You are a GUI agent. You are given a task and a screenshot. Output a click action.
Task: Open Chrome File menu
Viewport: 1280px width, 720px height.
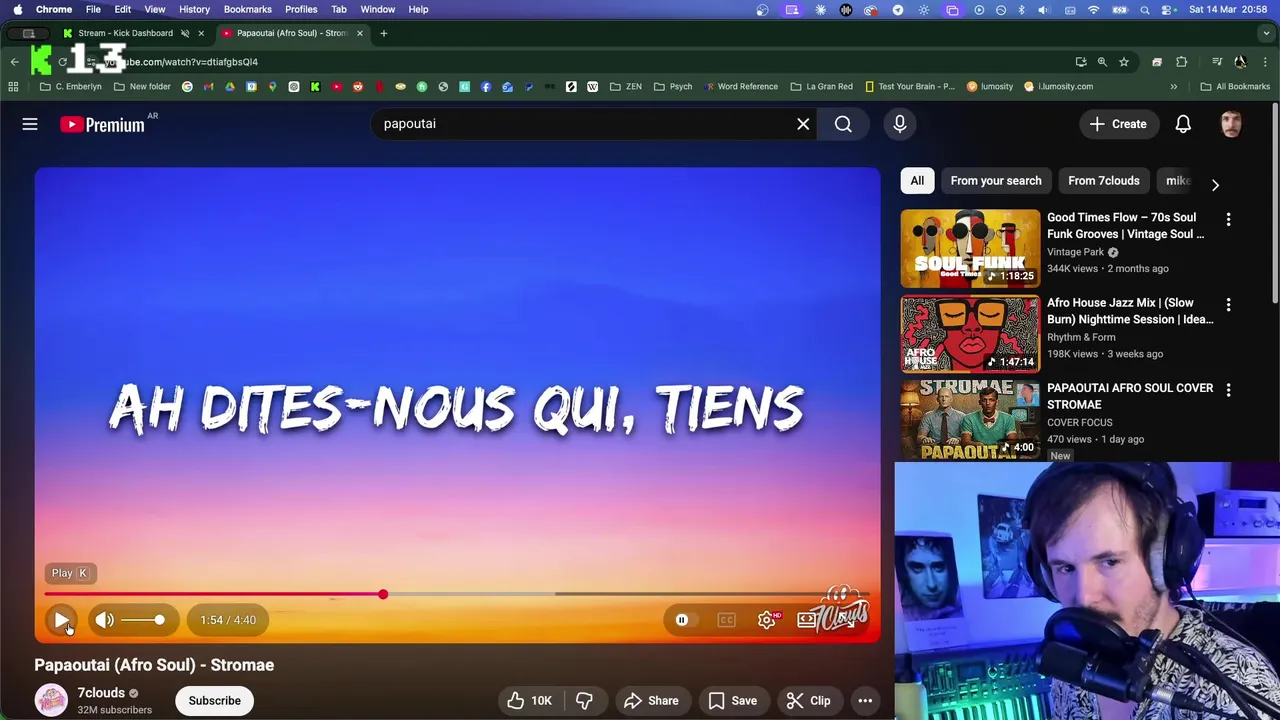point(93,9)
